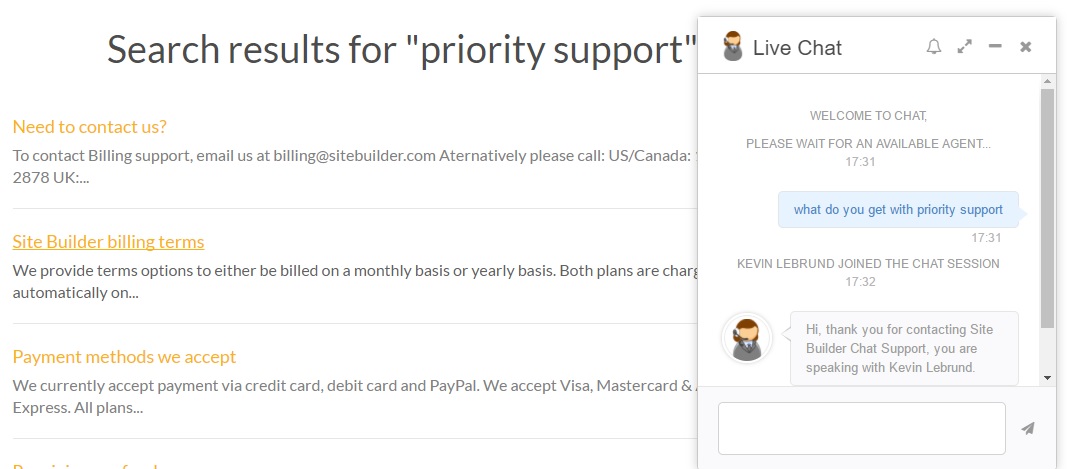The height and width of the screenshot is (469, 1067).
Task: Minimize the Live Chat panel
Action: tap(995, 46)
